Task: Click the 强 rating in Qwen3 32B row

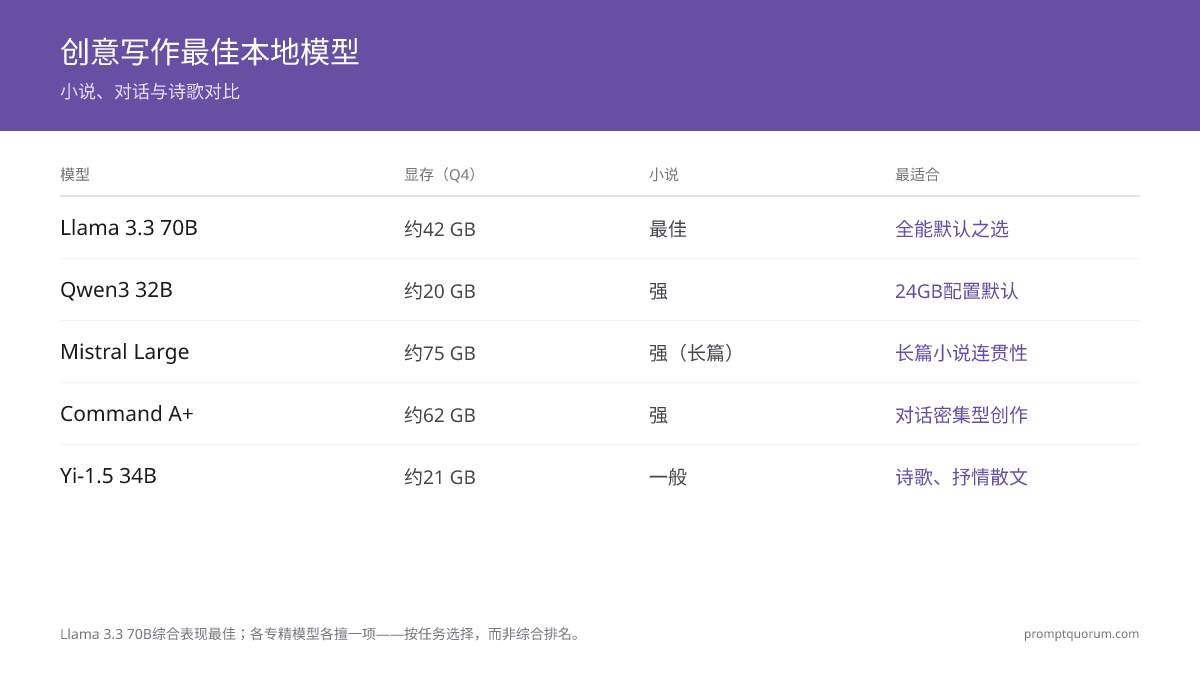Action: [658, 291]
